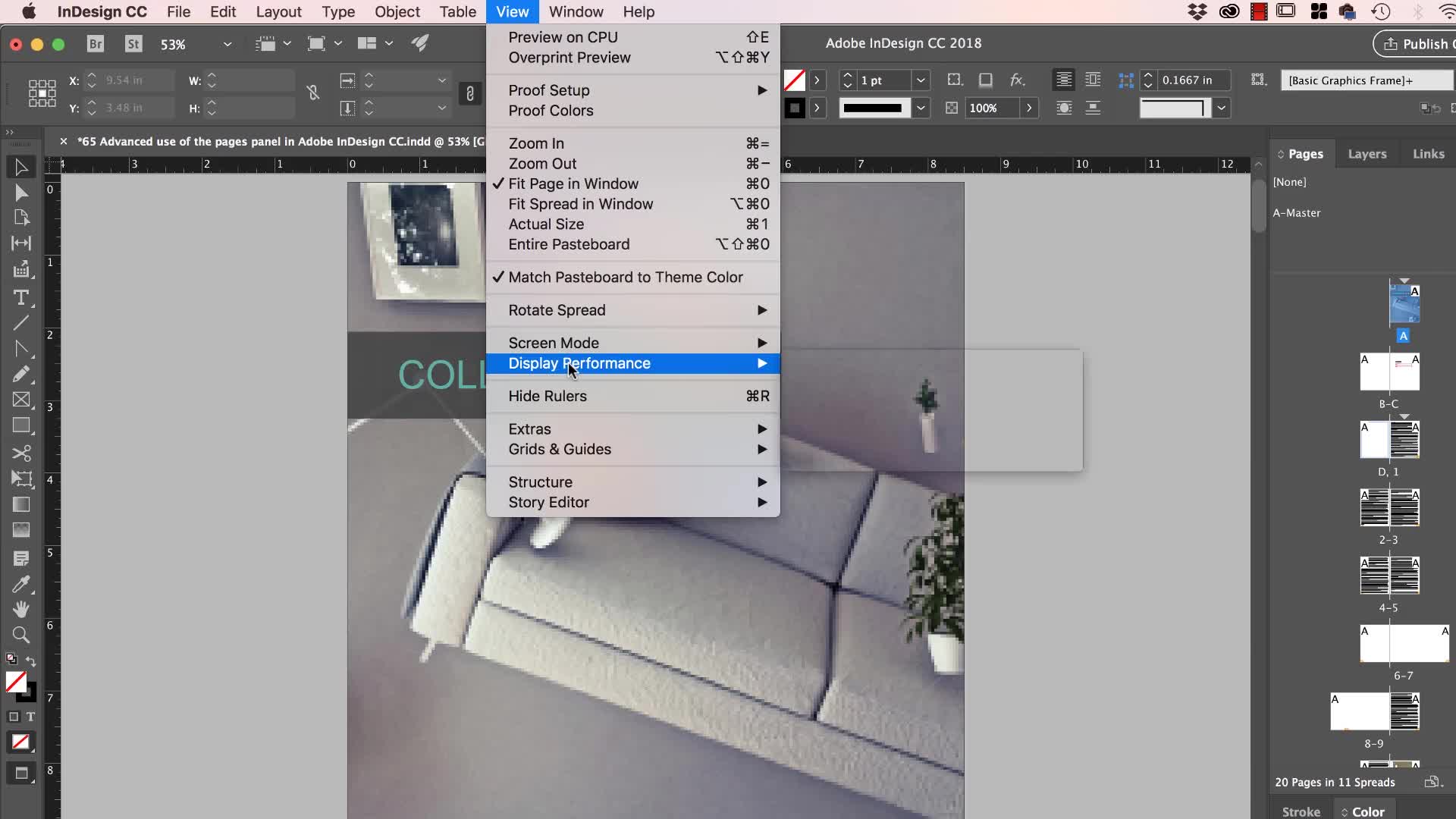Toggle Fit Page in Window option

tap(632, 184)
